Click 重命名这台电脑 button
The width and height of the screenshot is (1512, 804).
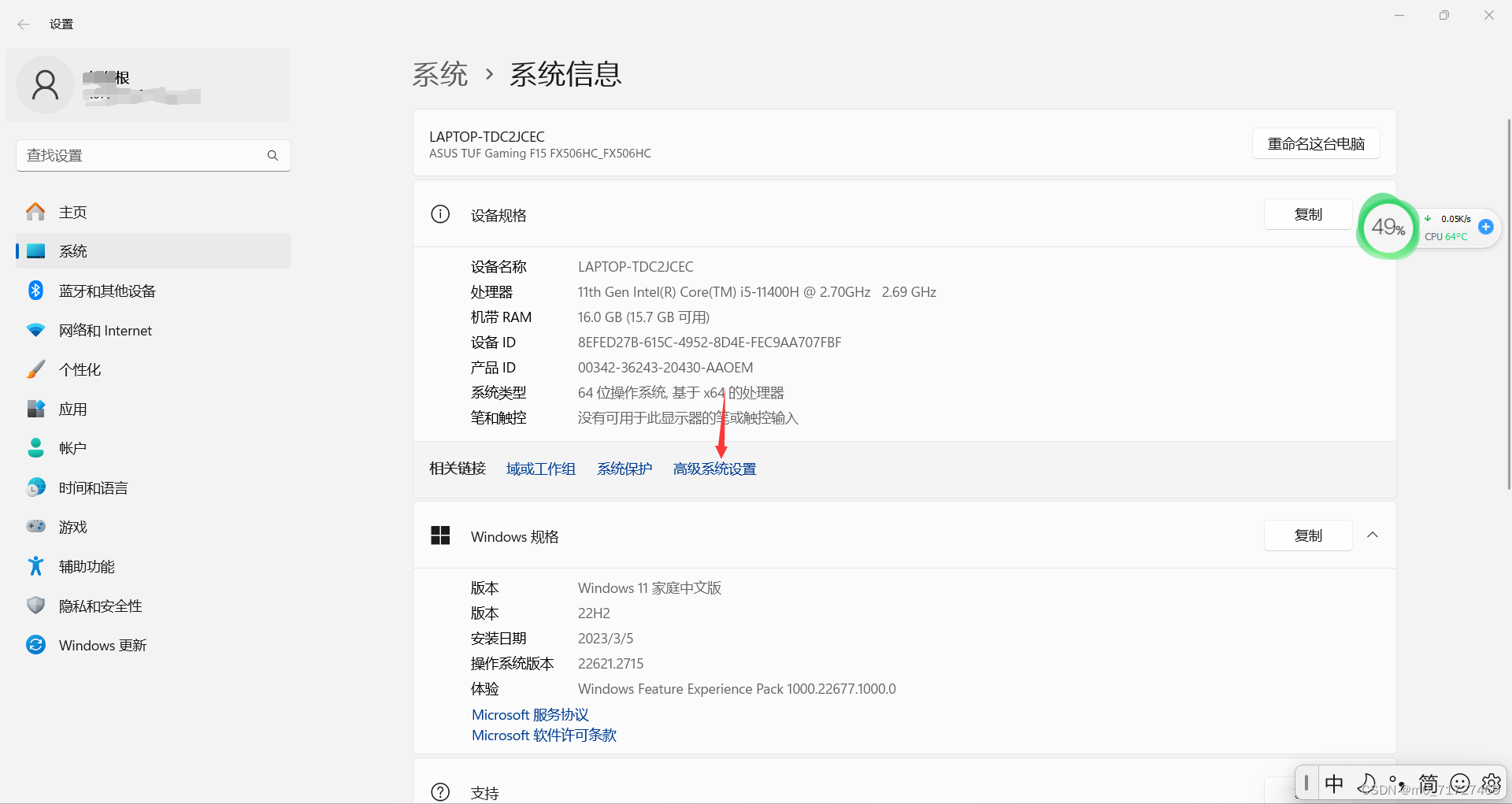coord(1316,143)
